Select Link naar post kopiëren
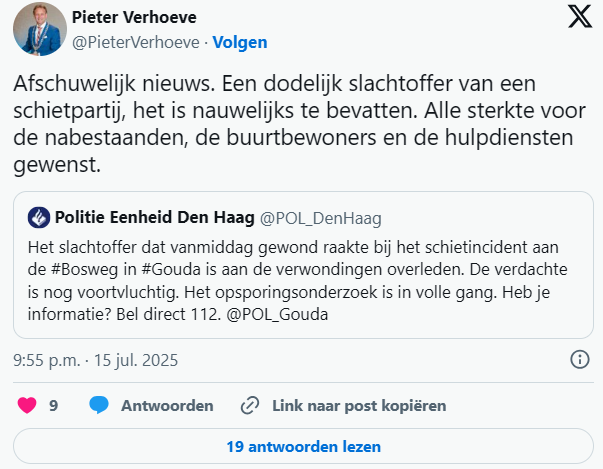603x469 pixels. click(x=359, y=406)
